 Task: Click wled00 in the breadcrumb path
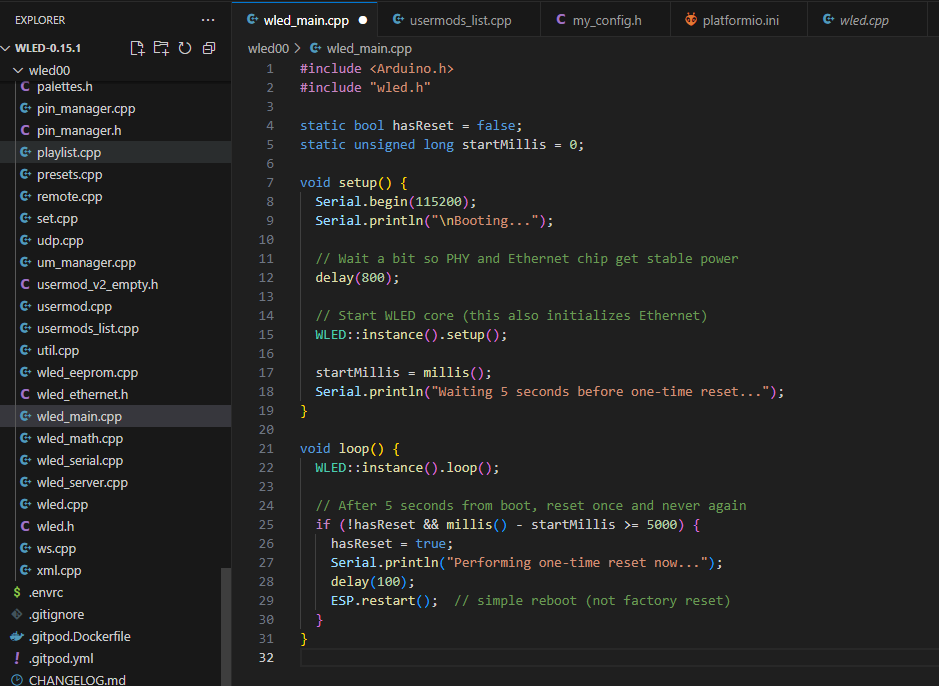pyautogui.click(x=268, y=48)
